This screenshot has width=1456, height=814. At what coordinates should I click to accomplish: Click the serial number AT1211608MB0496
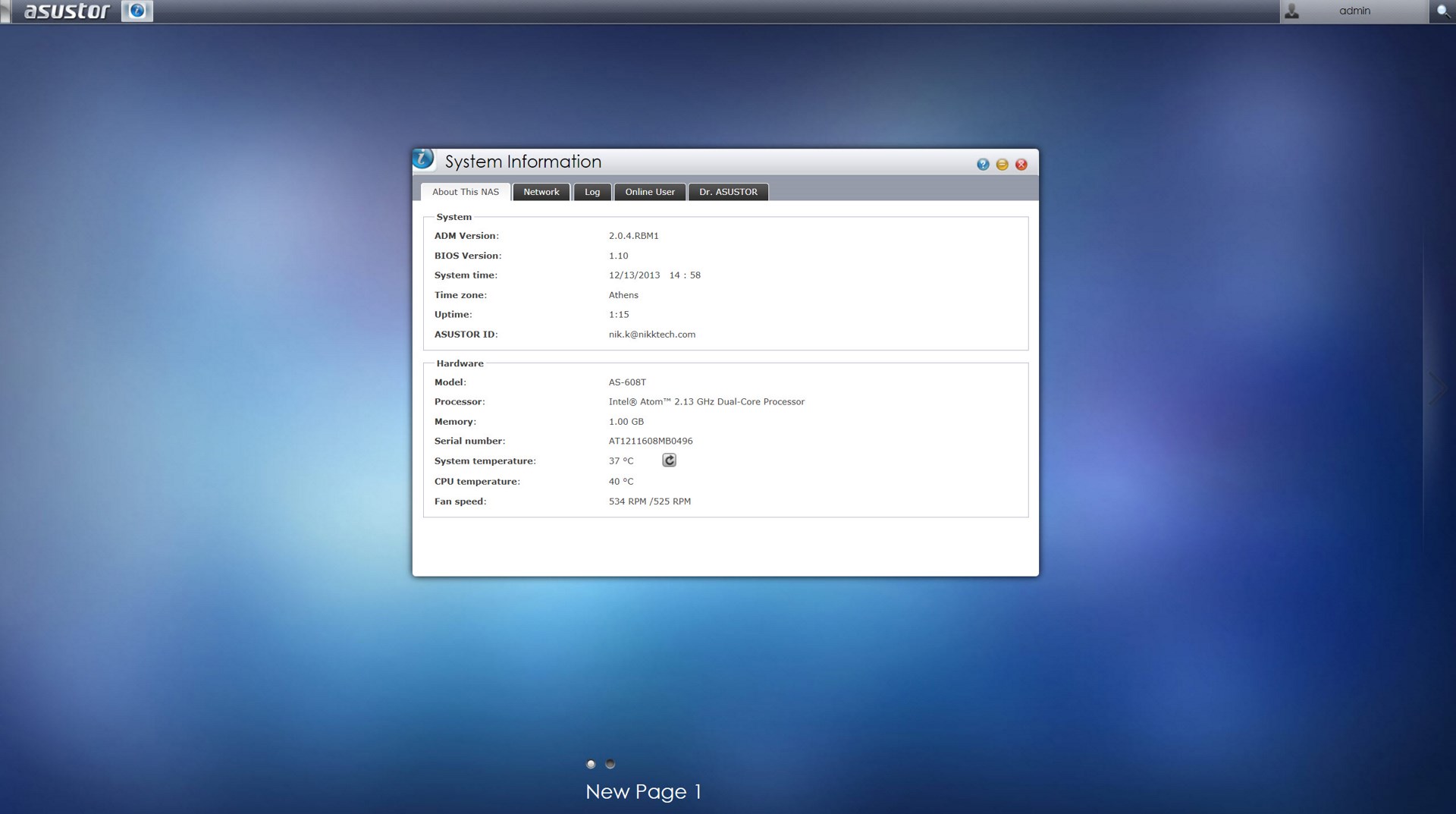tap(651, 441)
